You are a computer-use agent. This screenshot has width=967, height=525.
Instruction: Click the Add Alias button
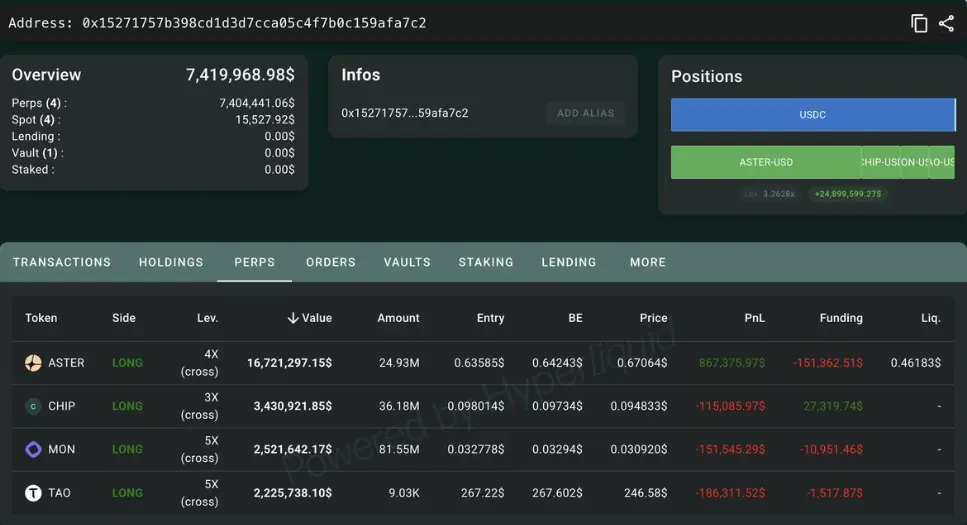click(585, 113)
